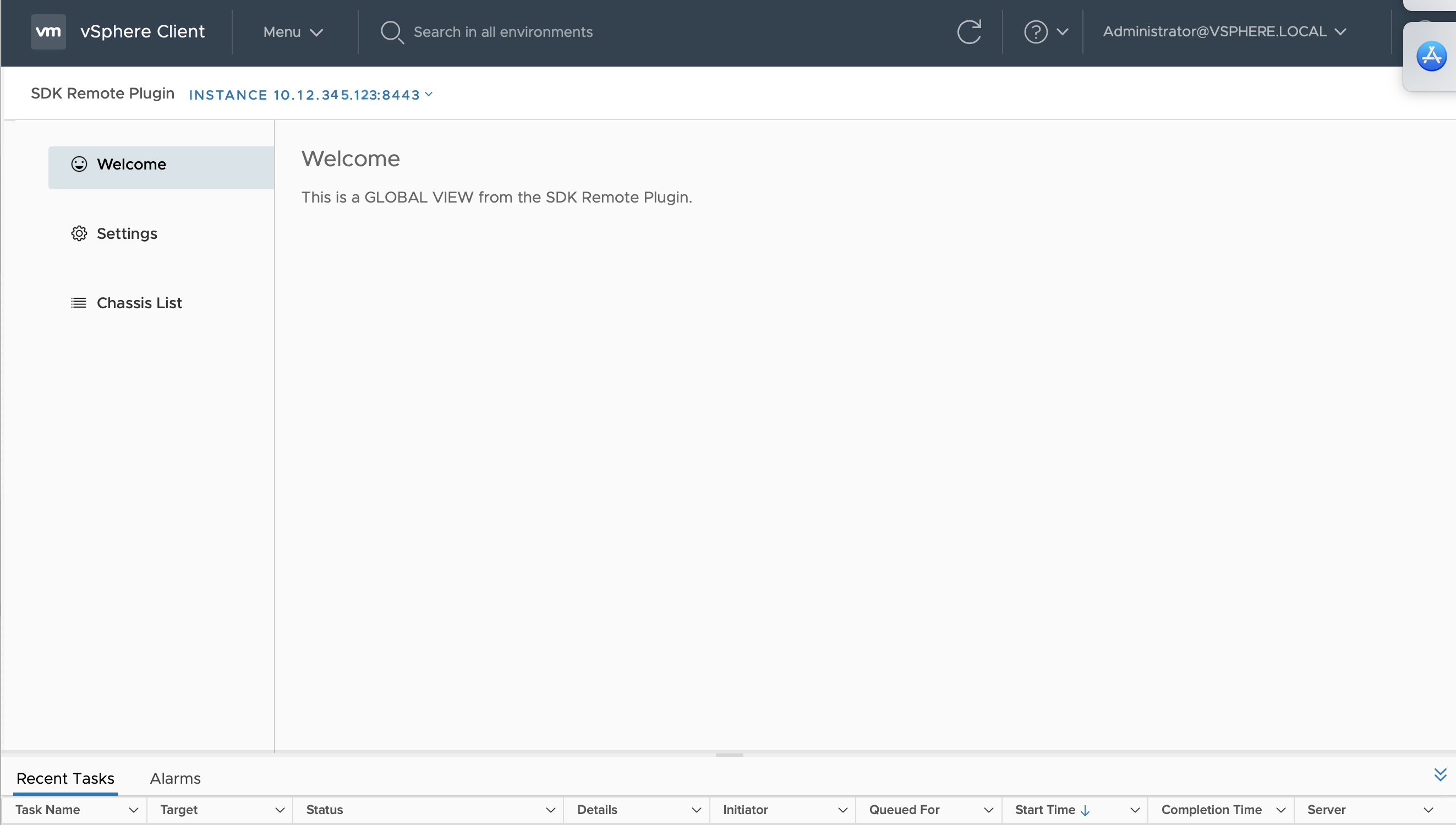This screenshot has height=825, width=1456.
Task: Click the vSphere Client title link
Action: [x=143, y=32]
